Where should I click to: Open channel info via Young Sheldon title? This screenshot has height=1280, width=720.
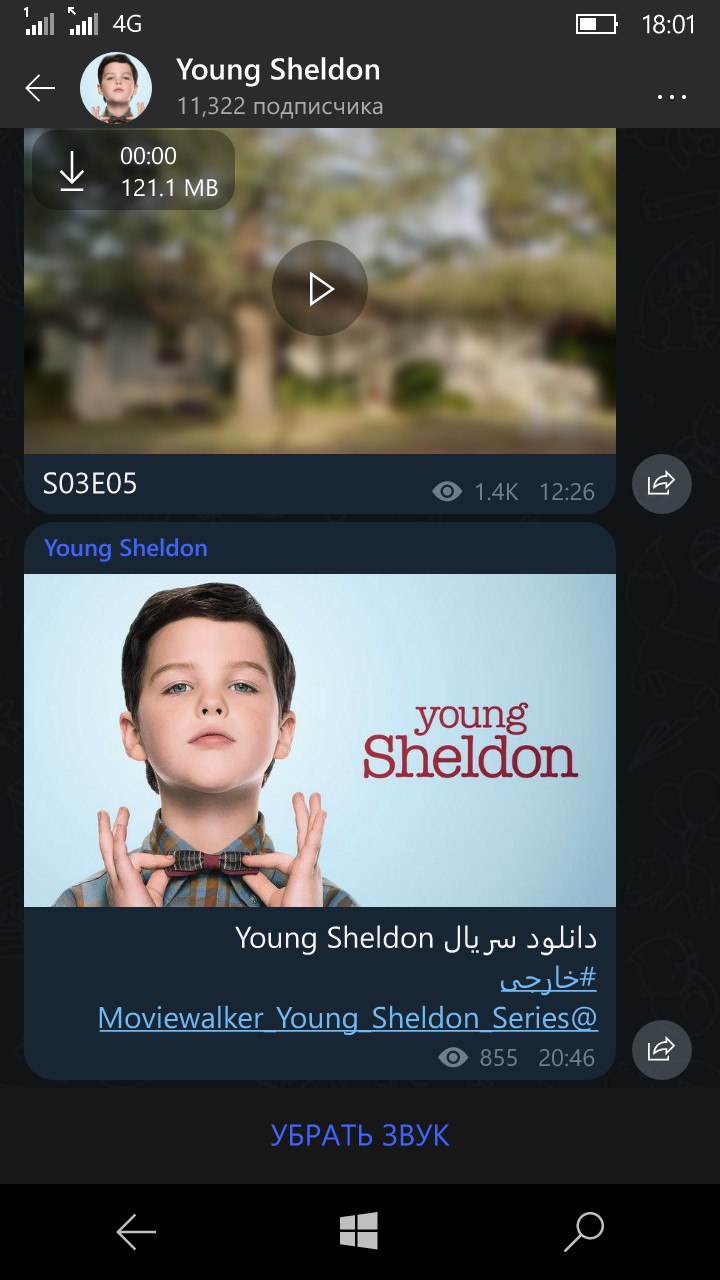point(278,70)
